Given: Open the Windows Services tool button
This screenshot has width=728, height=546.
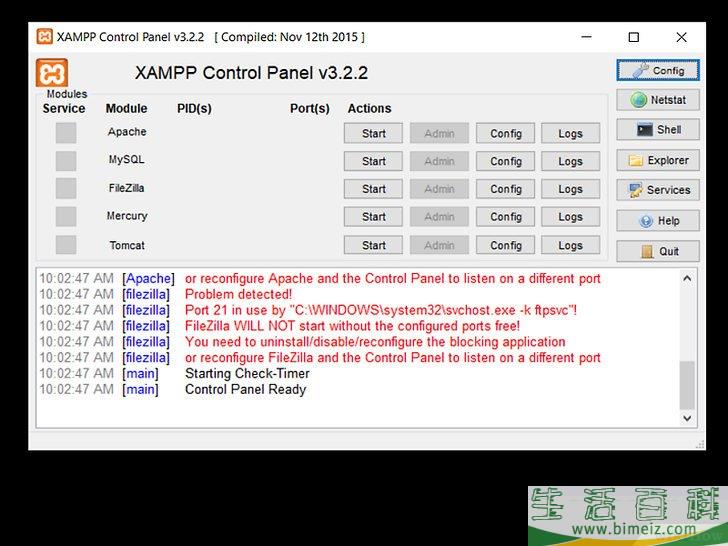Looking at the screenshot, I should (x=657, y=190).
